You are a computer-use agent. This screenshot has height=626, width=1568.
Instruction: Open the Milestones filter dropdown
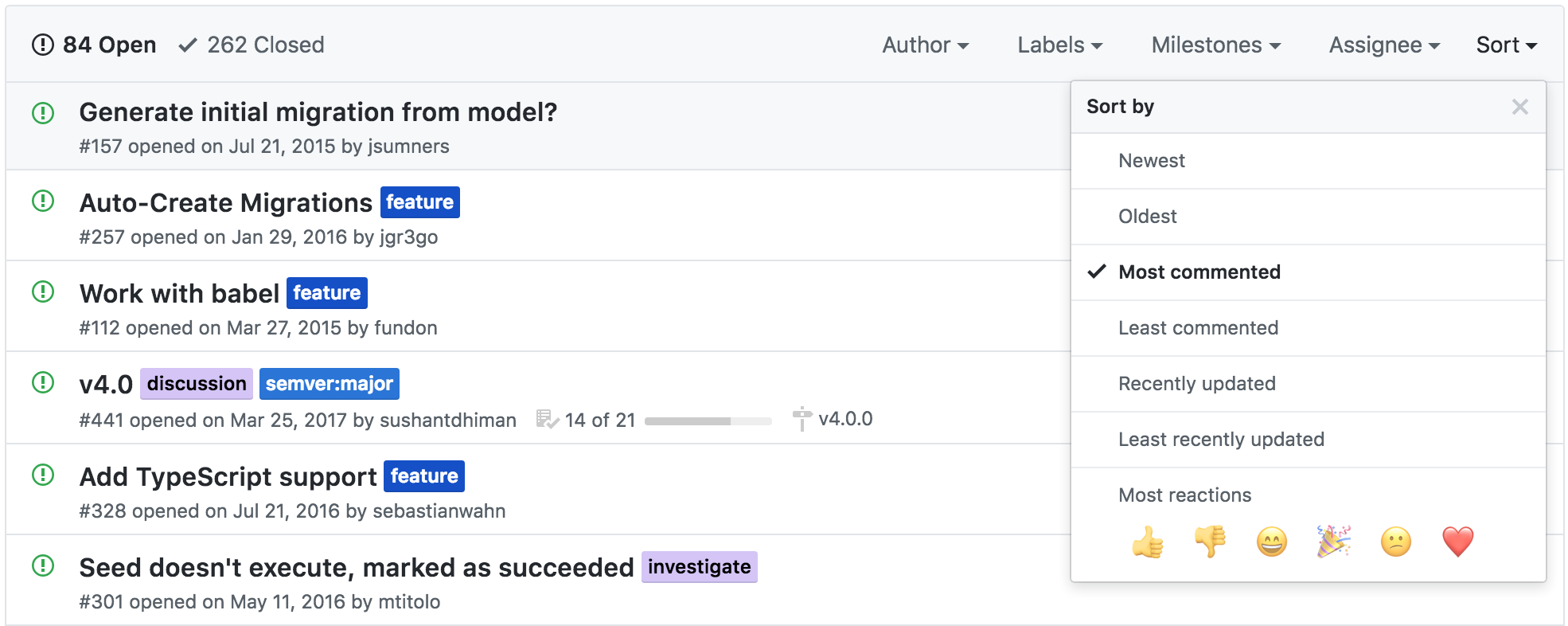point(1216,45)
